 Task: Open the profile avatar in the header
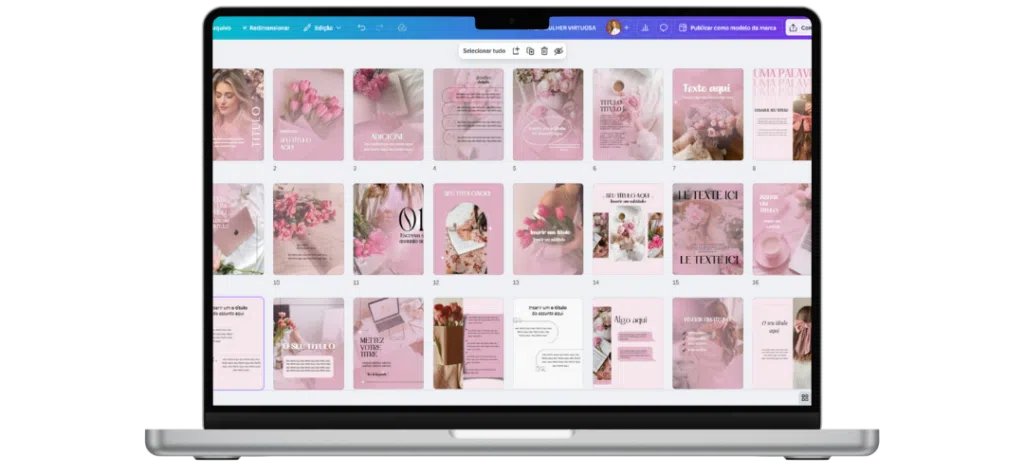coord(613,27)
